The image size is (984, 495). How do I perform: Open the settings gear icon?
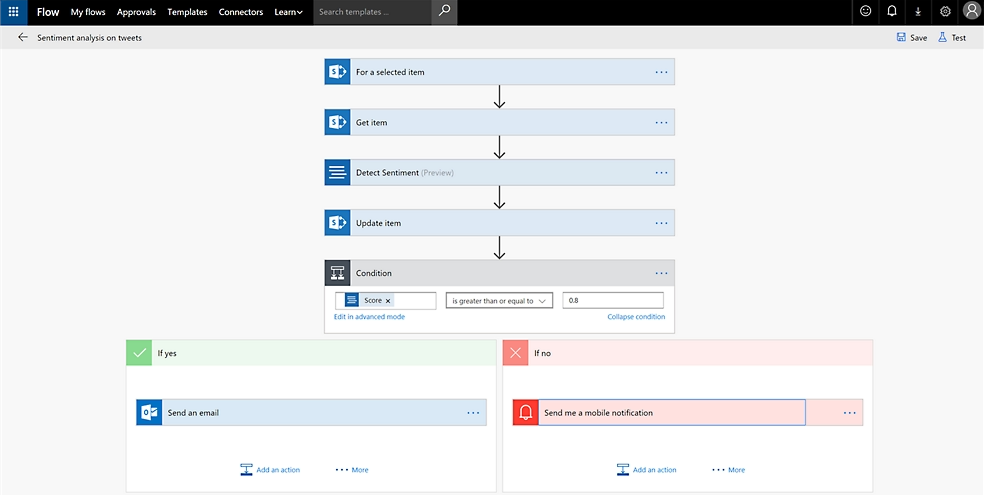pyautogui.click(x=945, y=12)
